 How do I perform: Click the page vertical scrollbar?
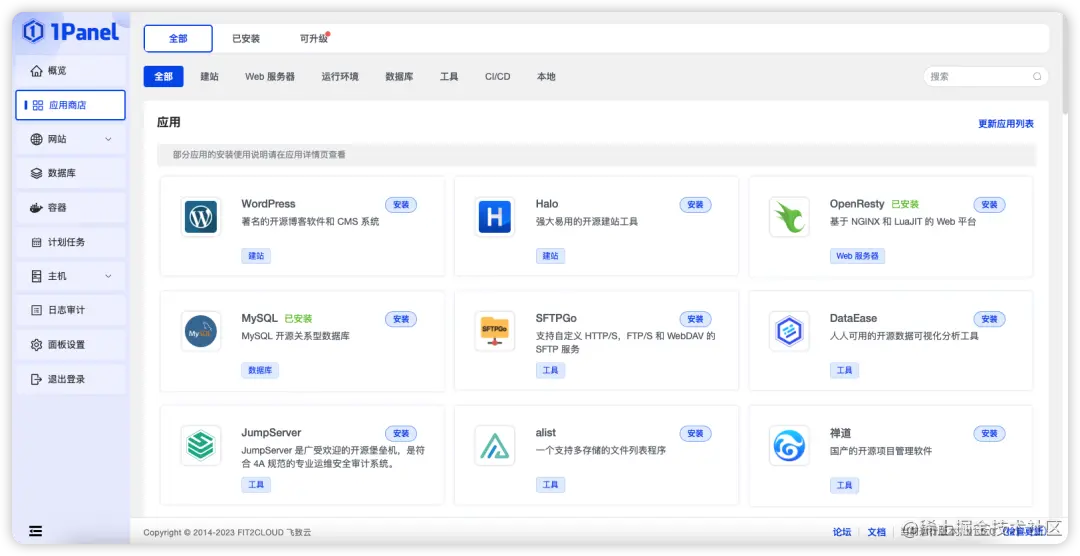pyautogui.click(x=1065, y=65)
